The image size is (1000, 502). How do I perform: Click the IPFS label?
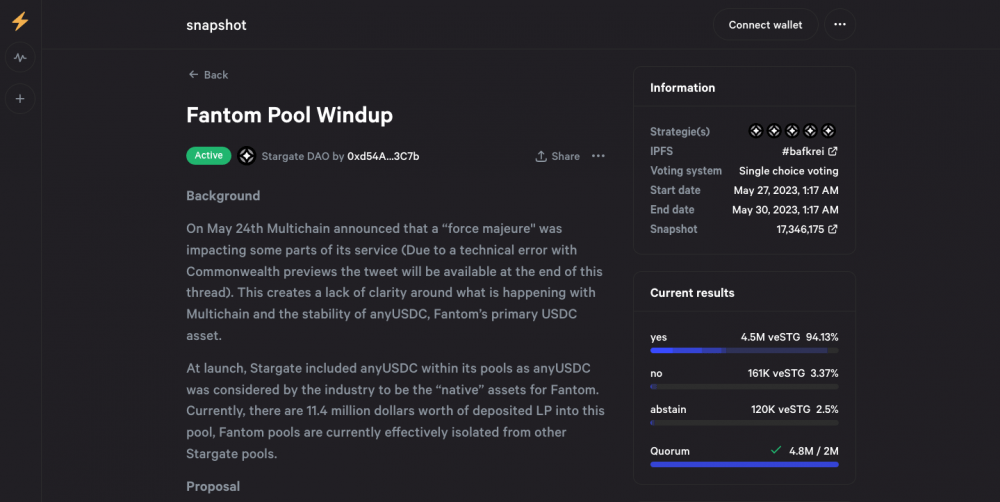point(661,151)
